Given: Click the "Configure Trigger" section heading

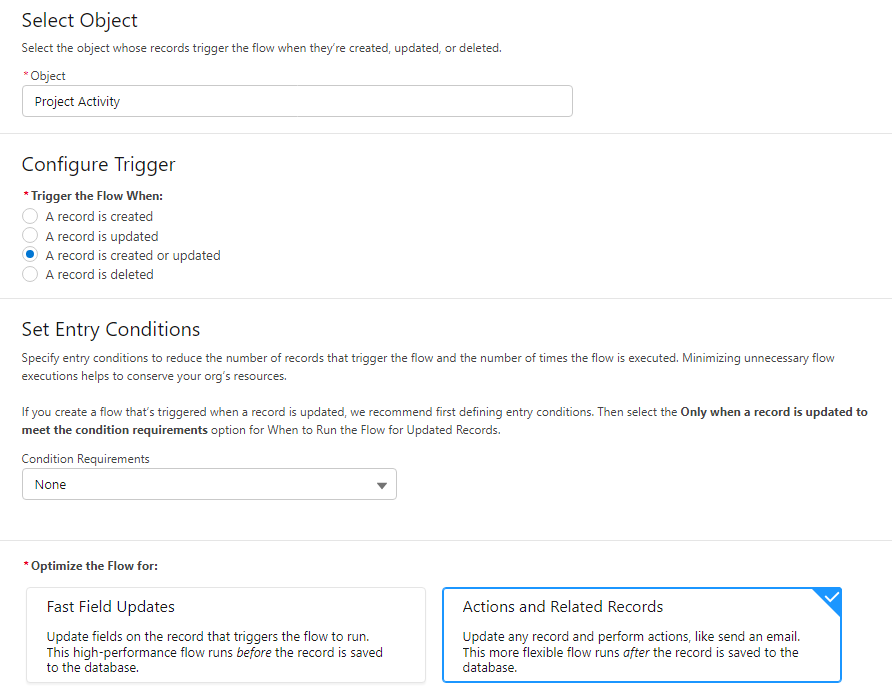Looking at the screenshot, I should pyautogui.click(x=98, y=165).
